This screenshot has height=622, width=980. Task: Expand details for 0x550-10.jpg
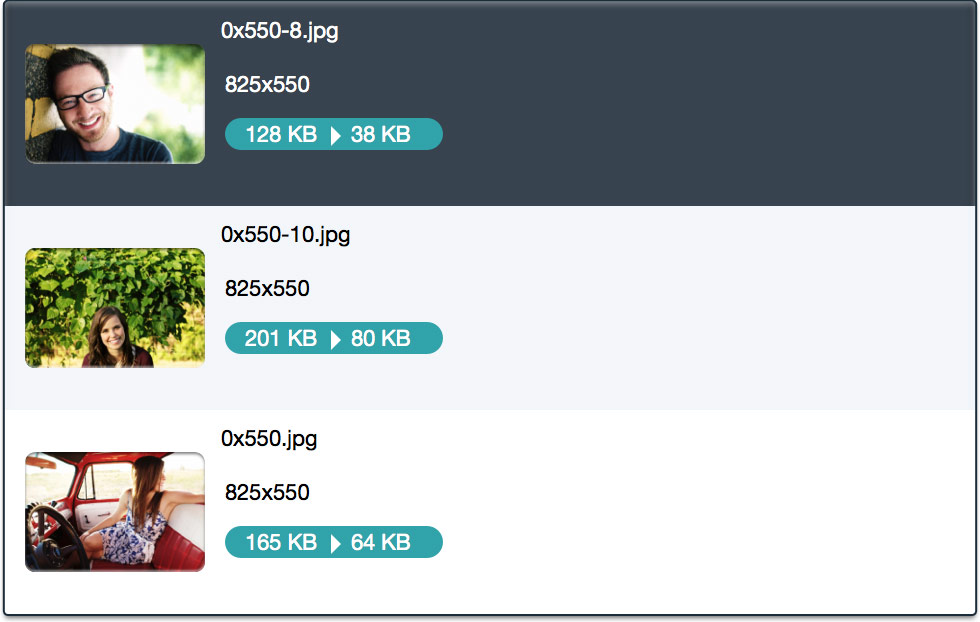point(600,307)
